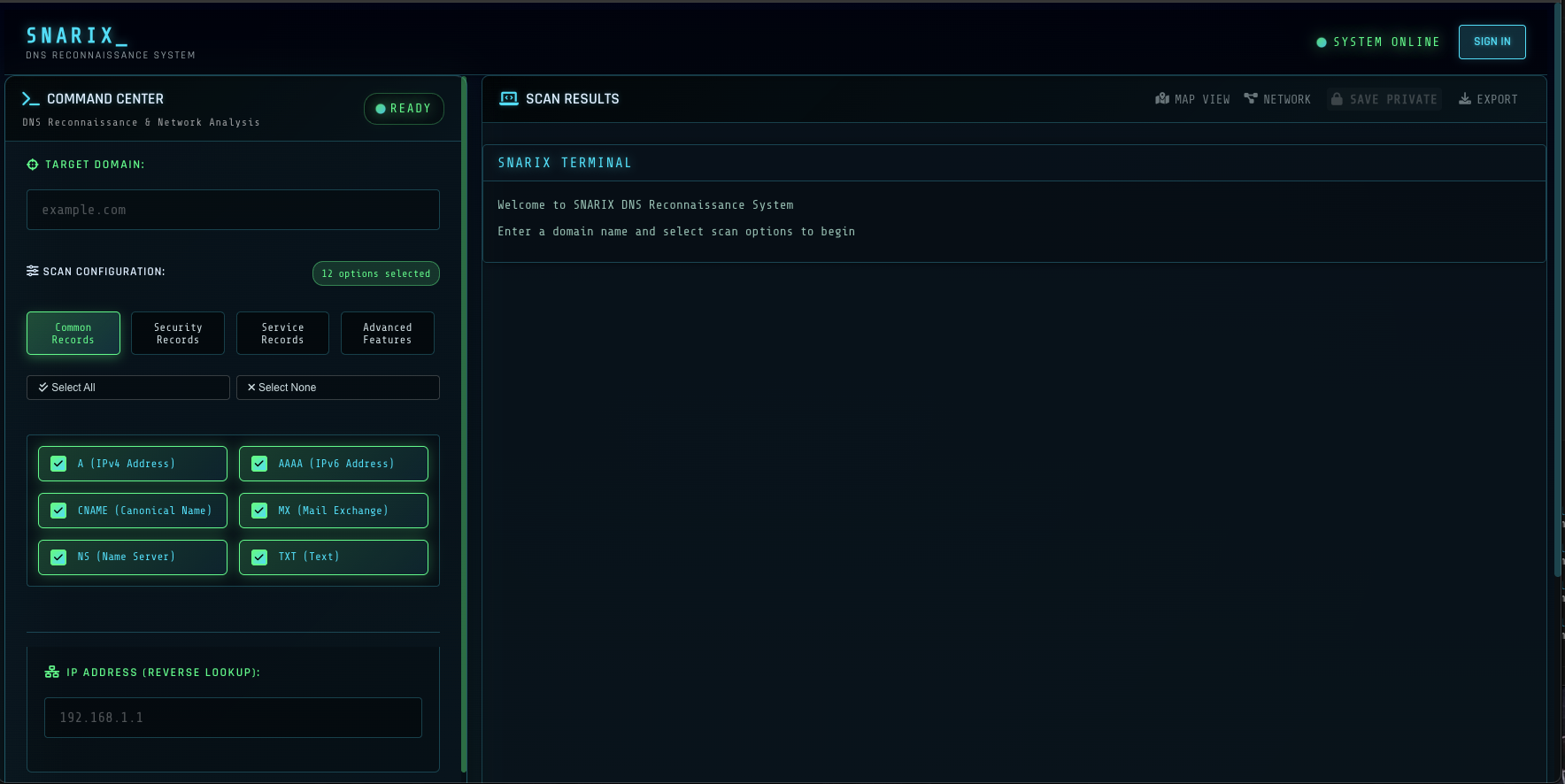Click the Network graph icon

pos(1251,99)
